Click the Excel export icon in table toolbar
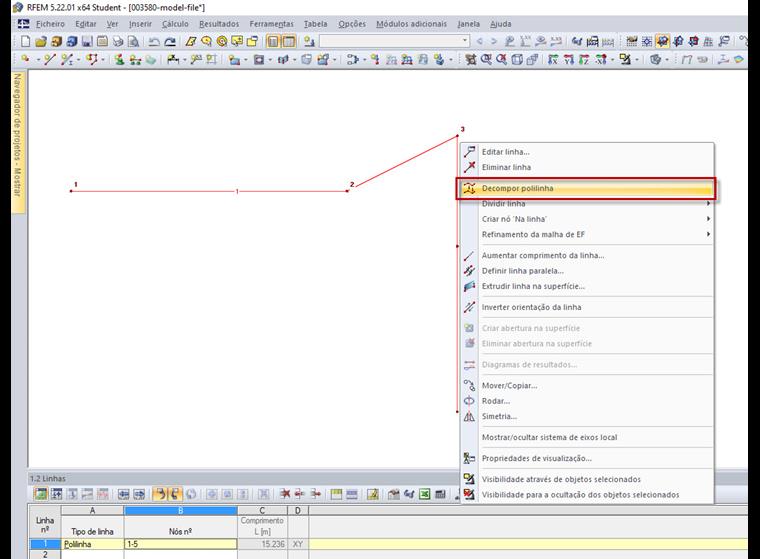760x559 pixels. pos(425,495)
